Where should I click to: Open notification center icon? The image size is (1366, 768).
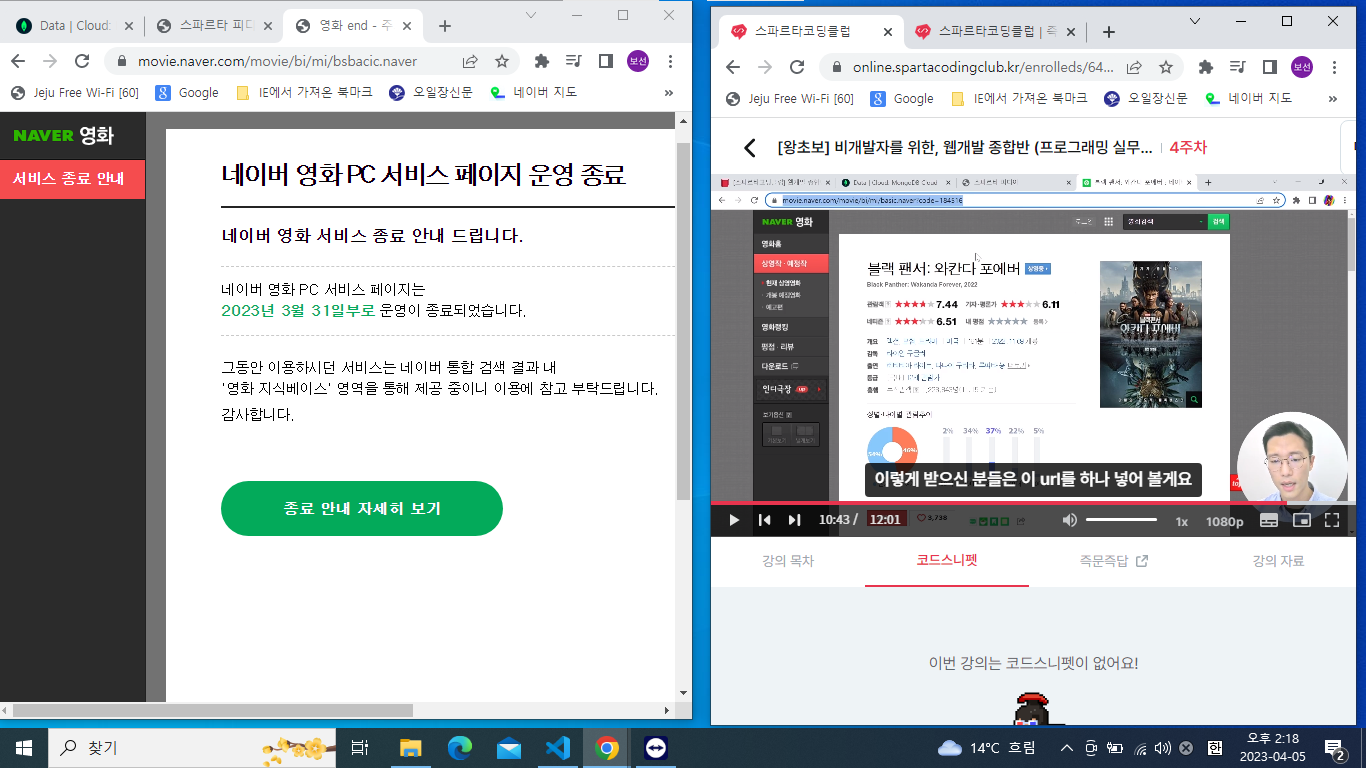pyautogui.click(x=1335, y=747)
